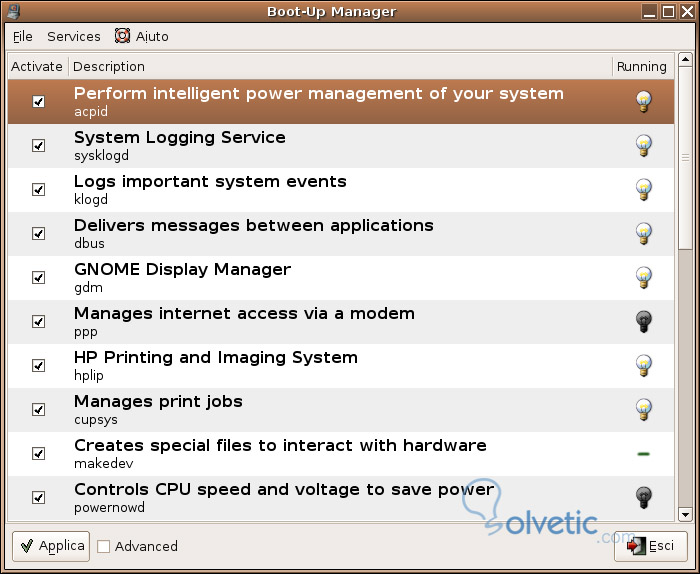The image size is (700, 574).
Task: Sort by the Description column header
Action: click(x=340, y=67)
